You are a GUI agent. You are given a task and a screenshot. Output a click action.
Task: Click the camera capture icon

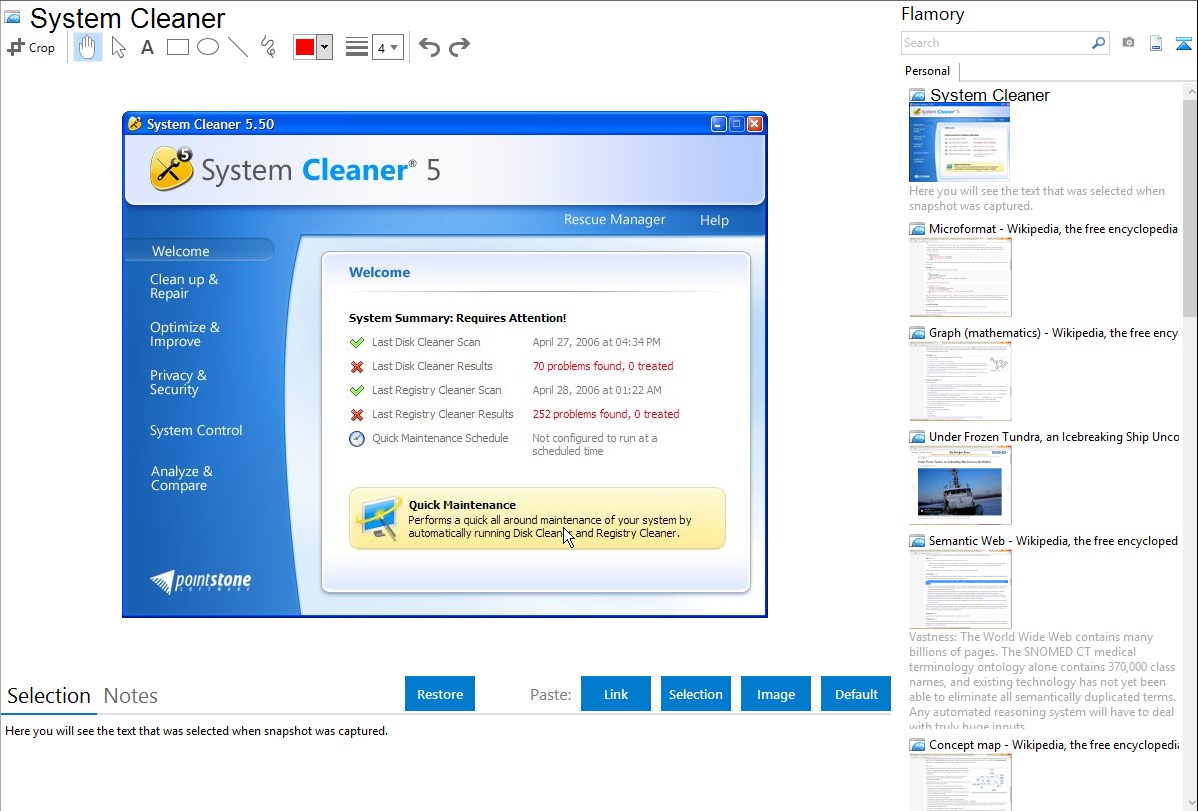pos(1128,43)
